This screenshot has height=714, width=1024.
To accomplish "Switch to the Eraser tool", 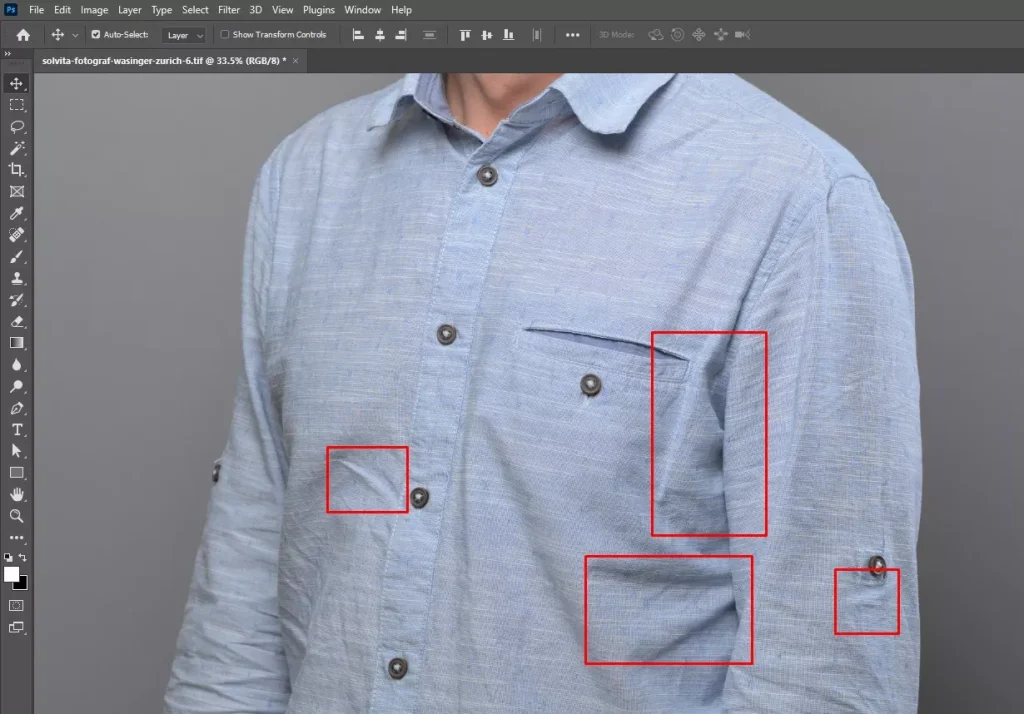I will [x=17, y=322].
